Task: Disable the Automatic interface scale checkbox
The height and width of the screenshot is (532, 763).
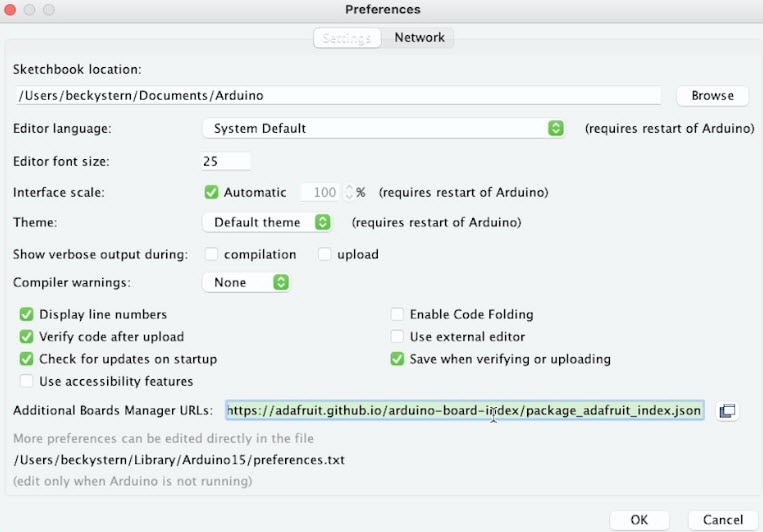Action: [211, 192]
